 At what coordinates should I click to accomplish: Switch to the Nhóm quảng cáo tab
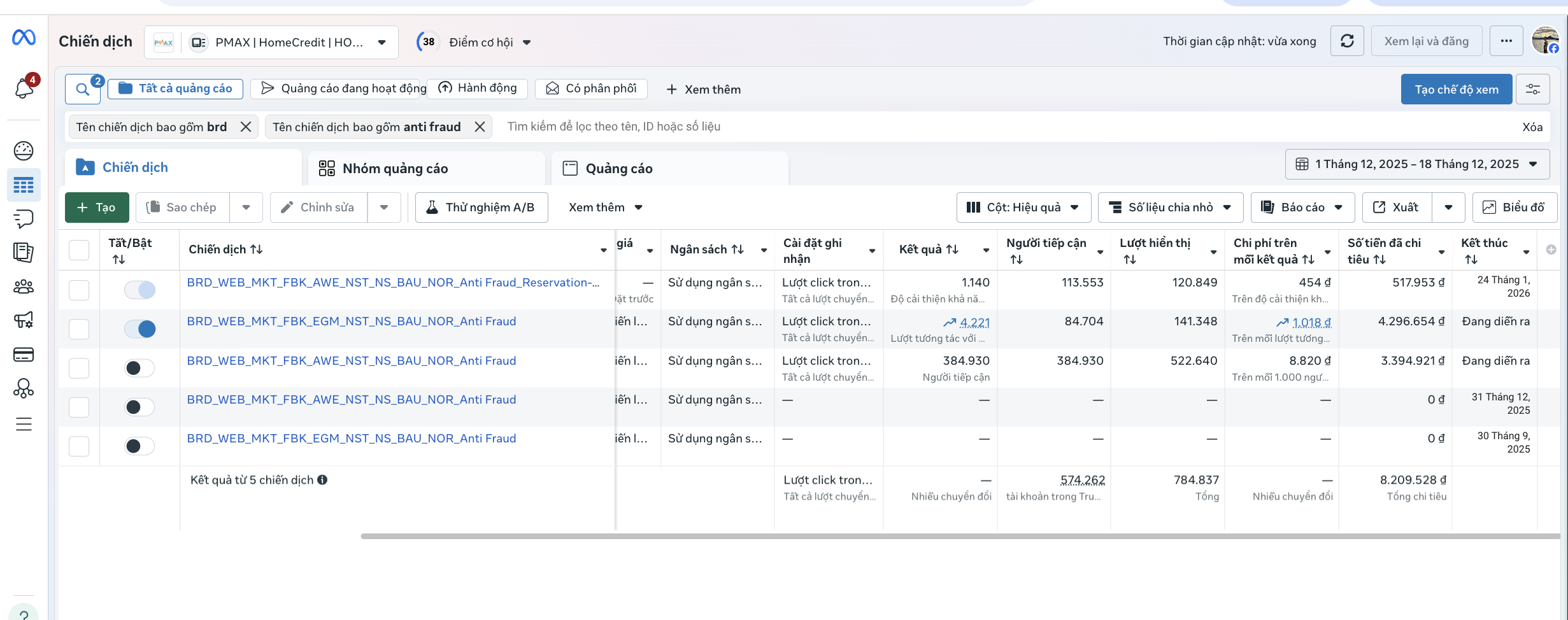tap(395, 169)
